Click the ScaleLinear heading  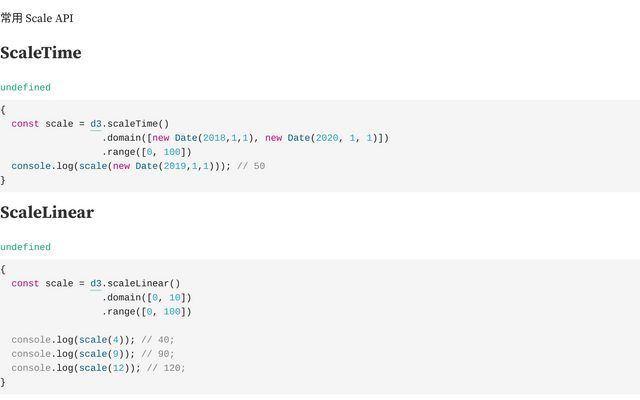tap(47, 212)
